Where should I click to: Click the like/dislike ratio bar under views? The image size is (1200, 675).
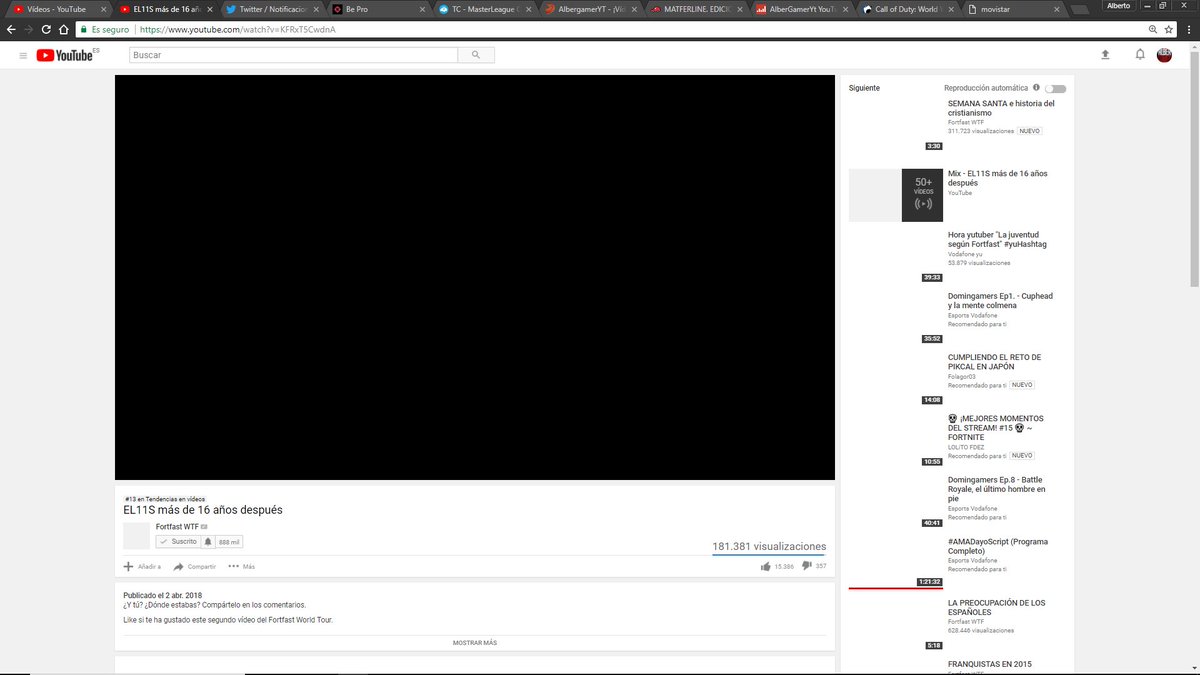coord(769,555)
